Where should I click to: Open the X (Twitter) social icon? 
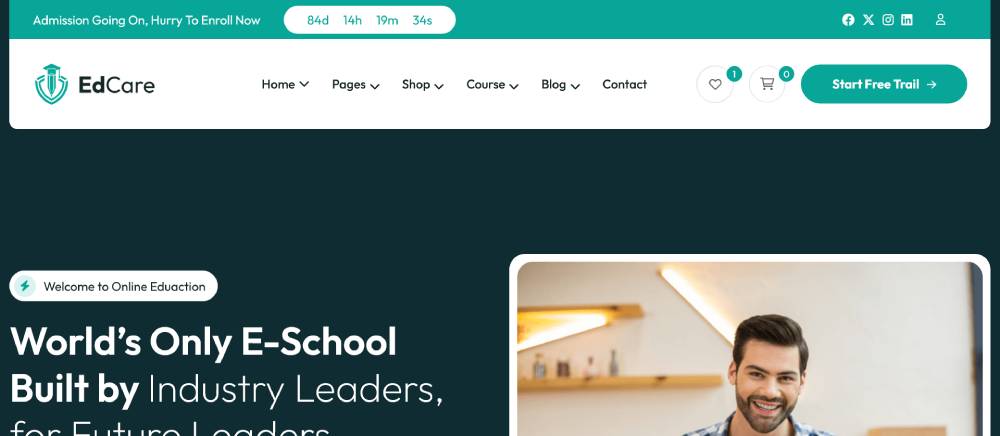pos(868,20)
